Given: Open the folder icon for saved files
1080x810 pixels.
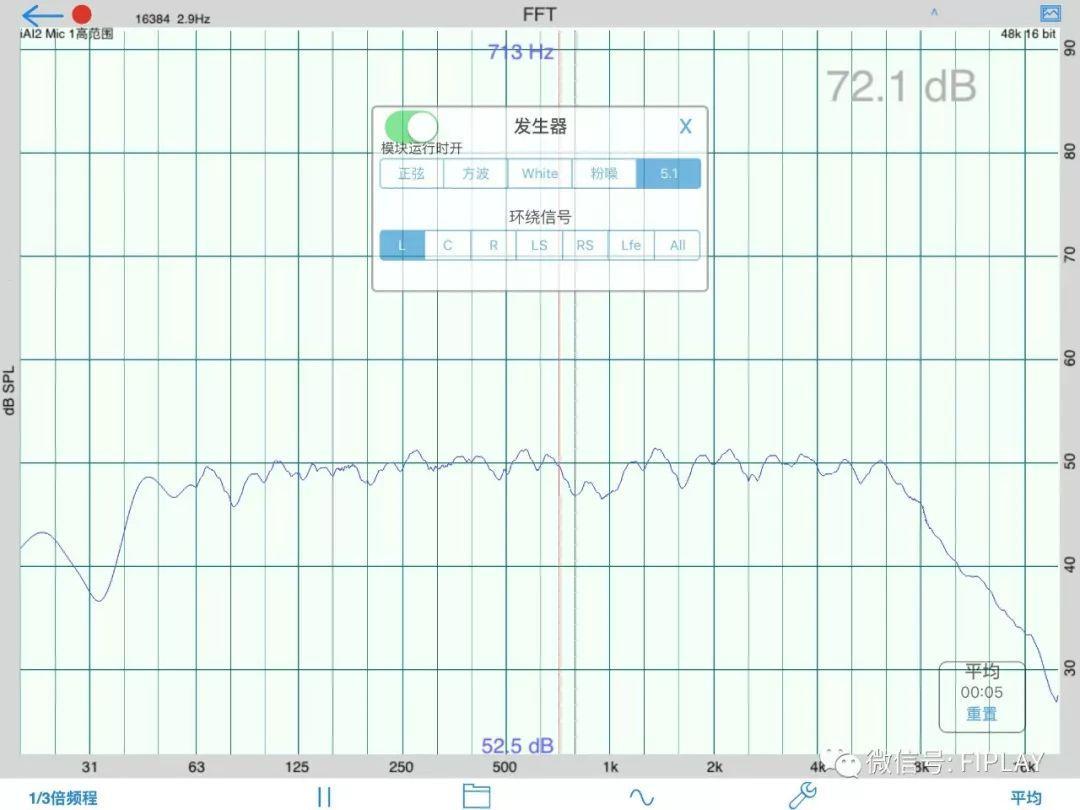Looking at the screenshot, I should point(476,796).
